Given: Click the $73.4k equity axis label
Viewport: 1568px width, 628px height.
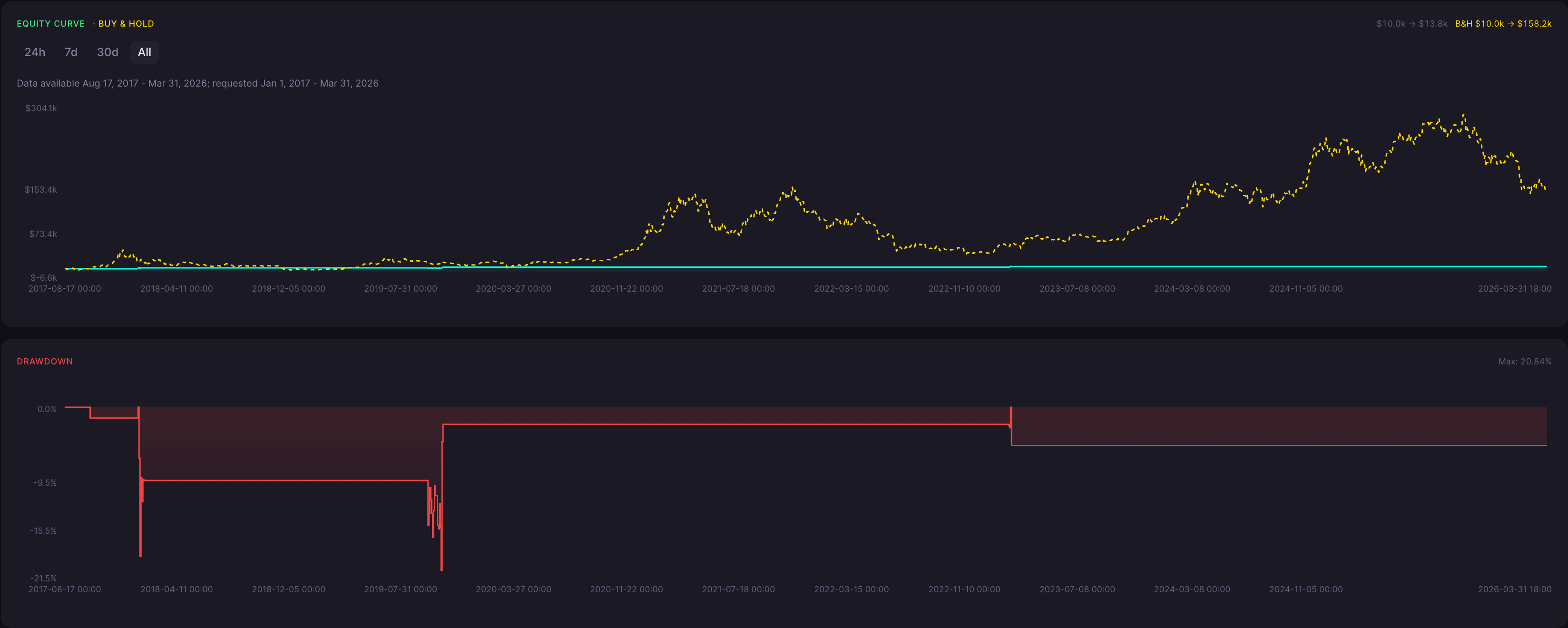Looking at the screenshot, I should pyautogui.click(x=43, y=234).
